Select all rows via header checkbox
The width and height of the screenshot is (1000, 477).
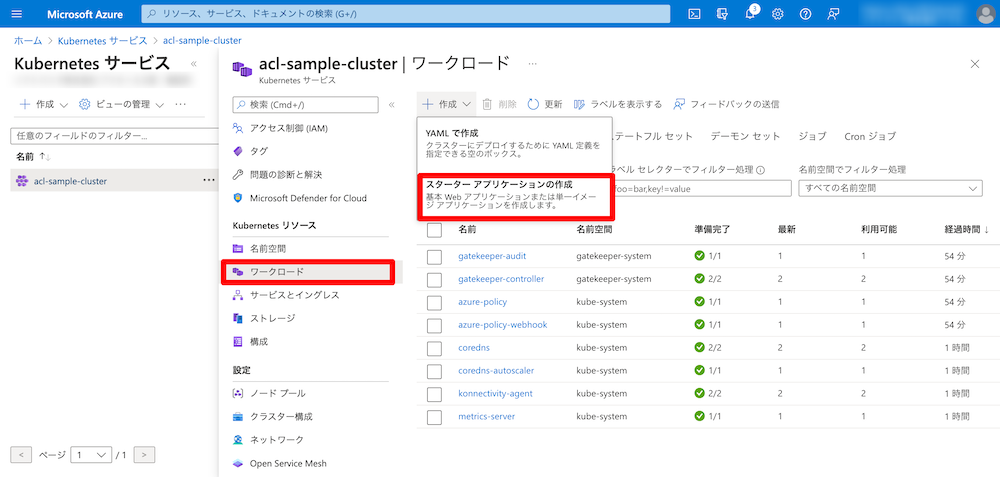(434, 230)
